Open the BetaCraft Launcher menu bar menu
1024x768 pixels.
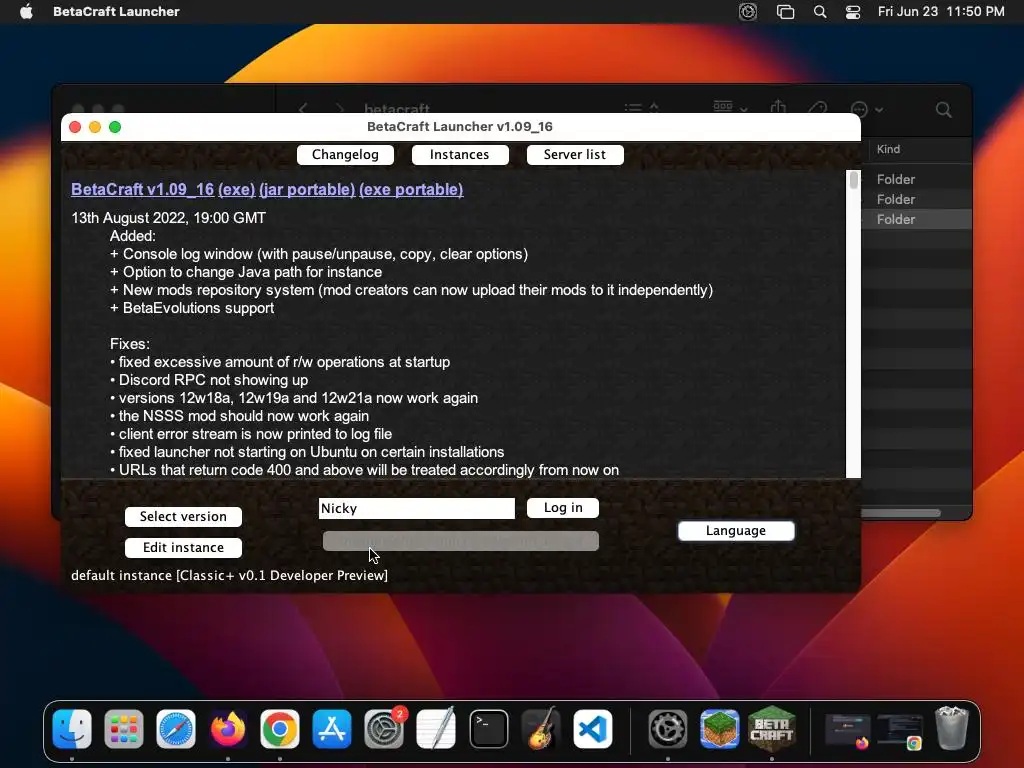coord(116,12)
